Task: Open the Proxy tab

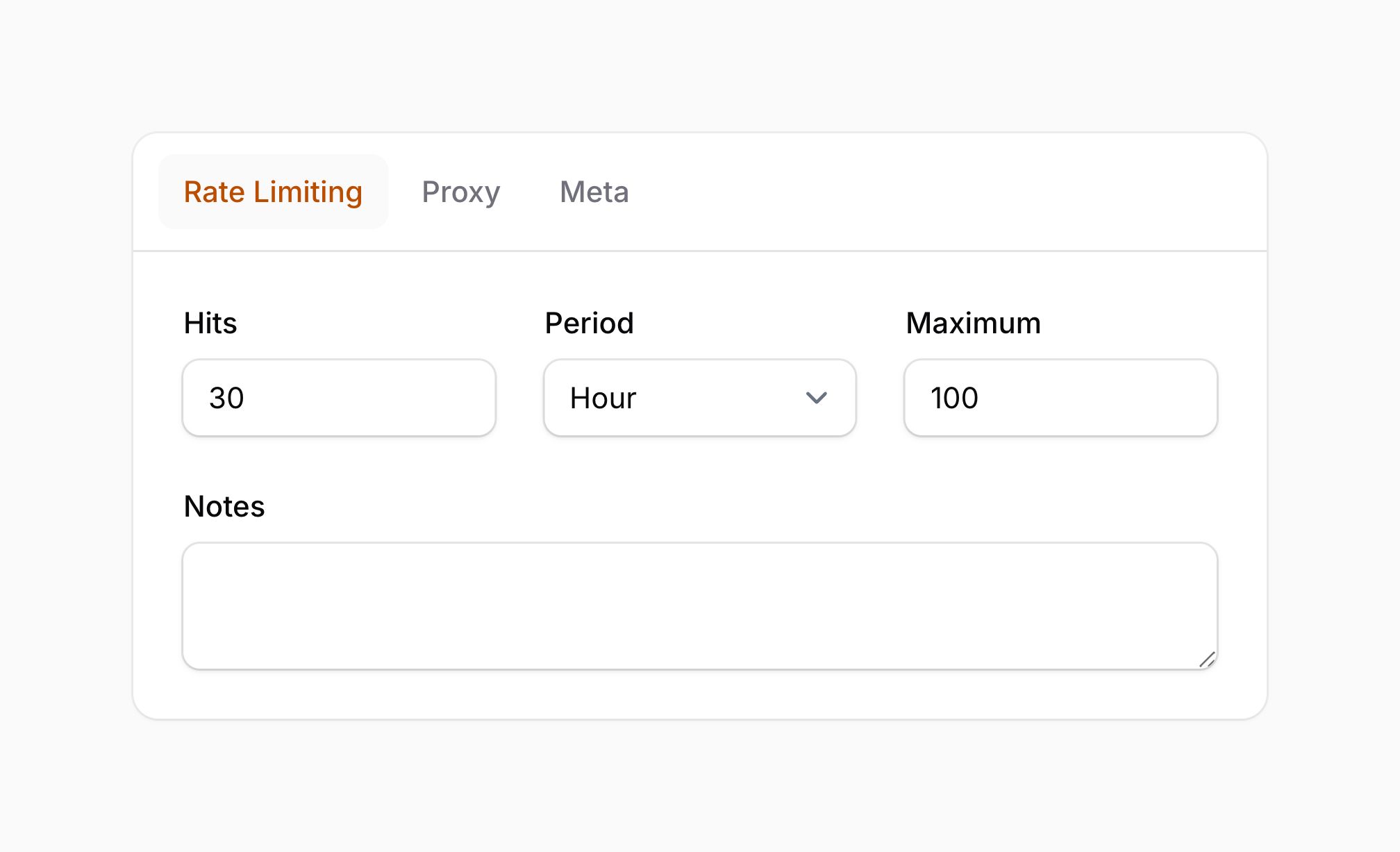Action: (x=460, y=192)
